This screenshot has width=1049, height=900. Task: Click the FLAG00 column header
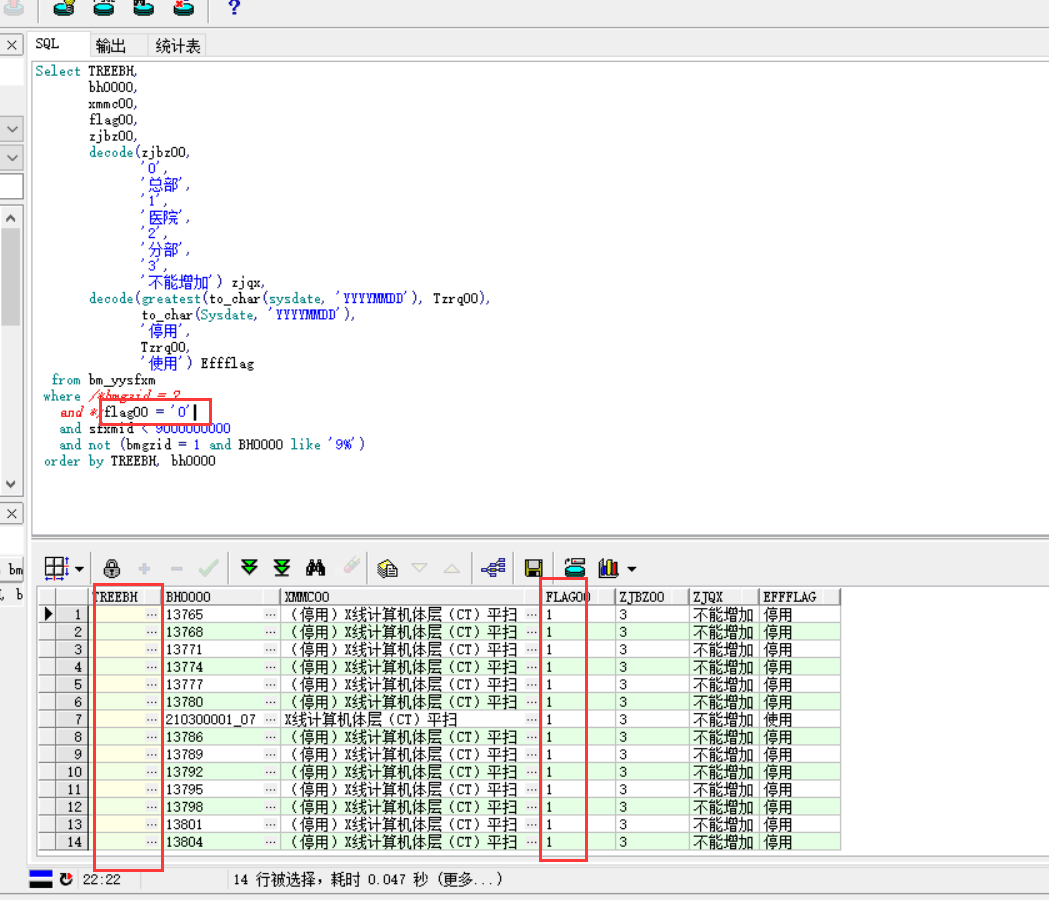pyautogui.click(x=568, y=597)
